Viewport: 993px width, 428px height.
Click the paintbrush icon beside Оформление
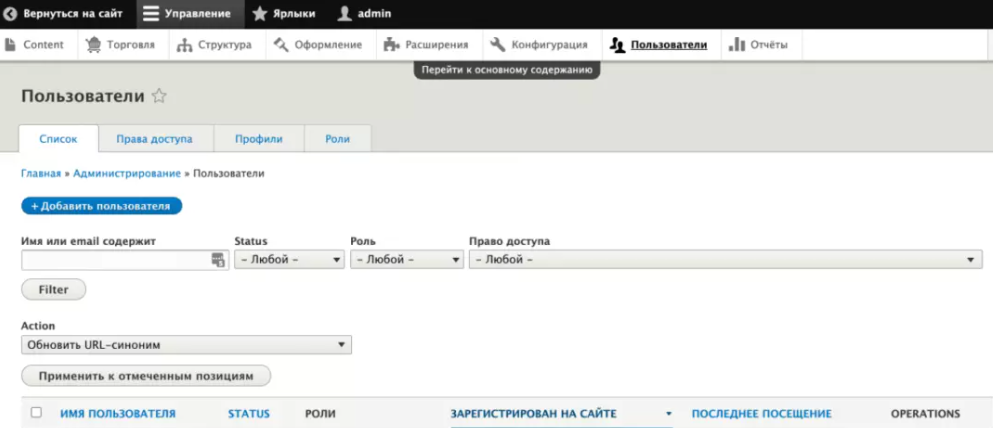(282, 44)
